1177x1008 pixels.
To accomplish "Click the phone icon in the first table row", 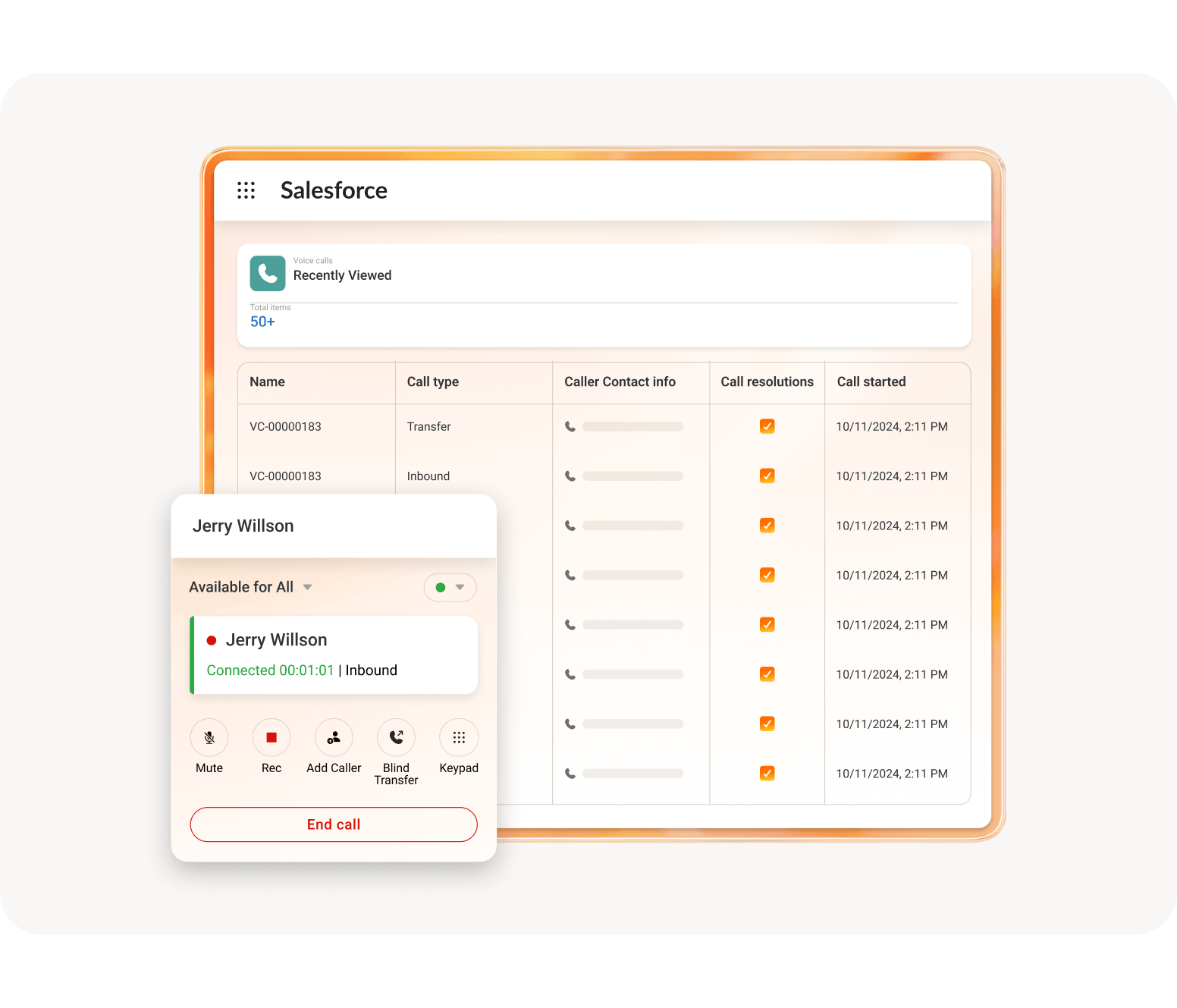I will tap(570, 426).
